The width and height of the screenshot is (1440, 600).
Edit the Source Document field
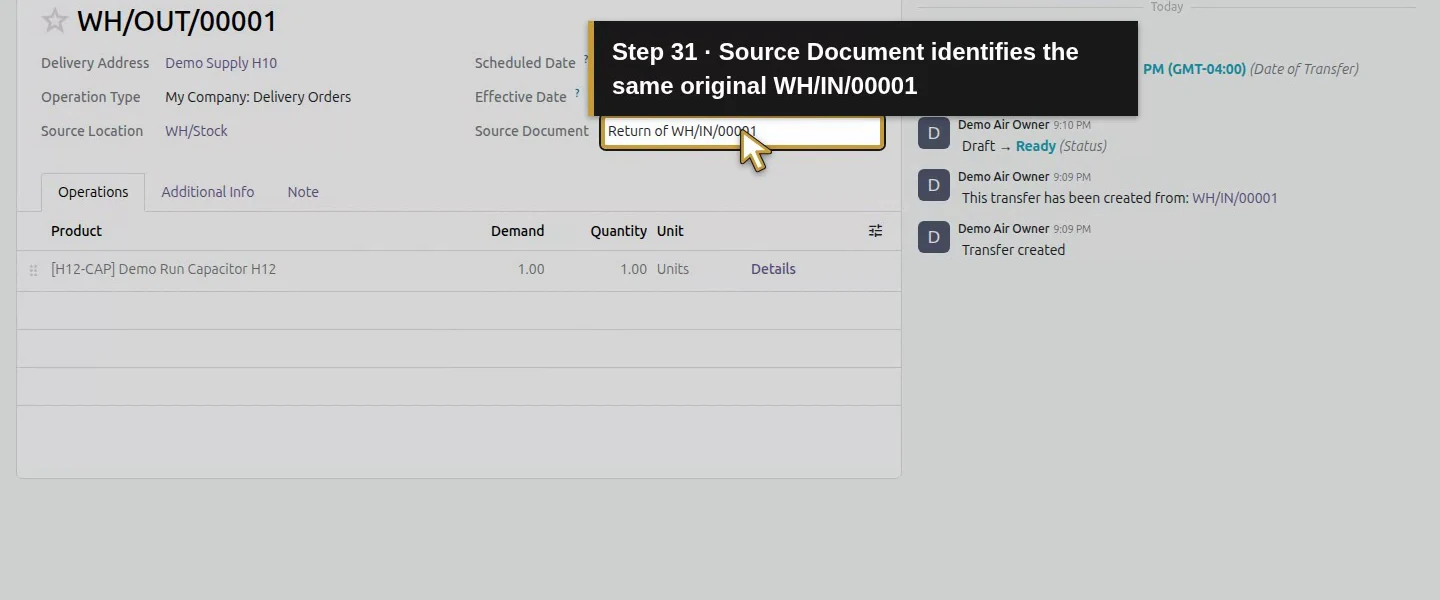point(742,131)
